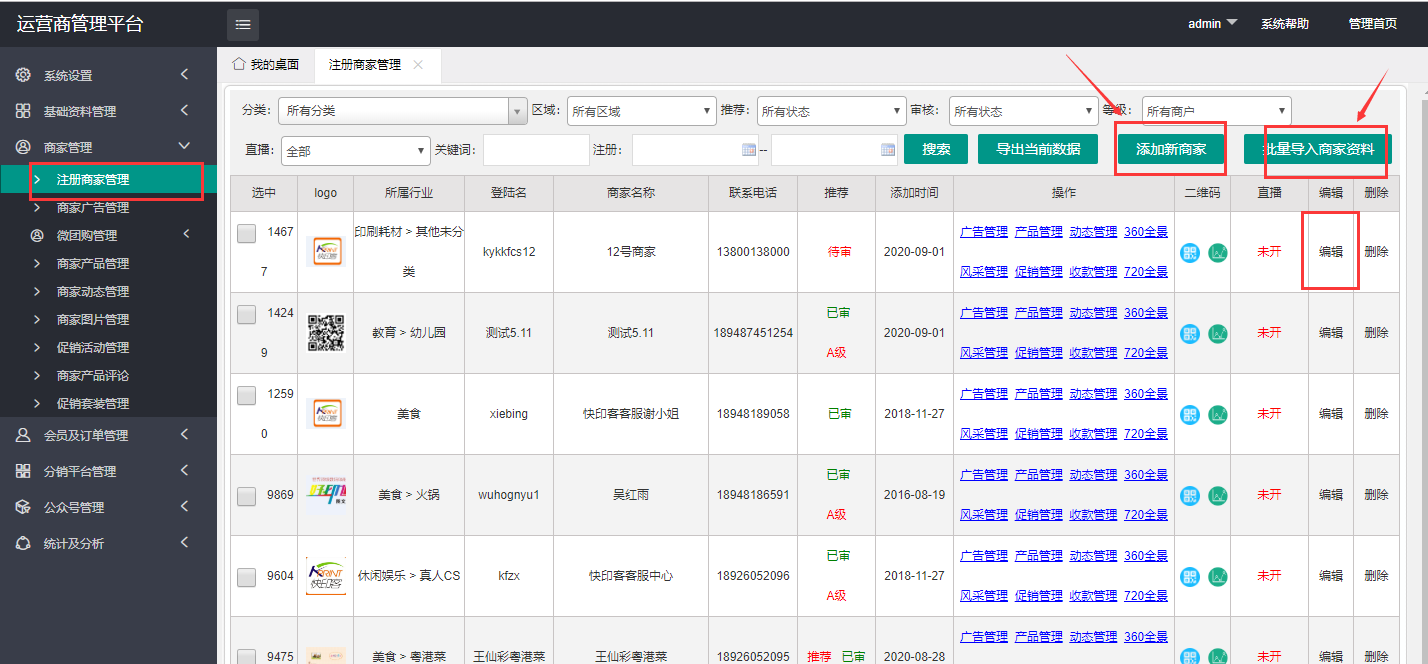Click the 添加新商家 button

point(1171,150)
